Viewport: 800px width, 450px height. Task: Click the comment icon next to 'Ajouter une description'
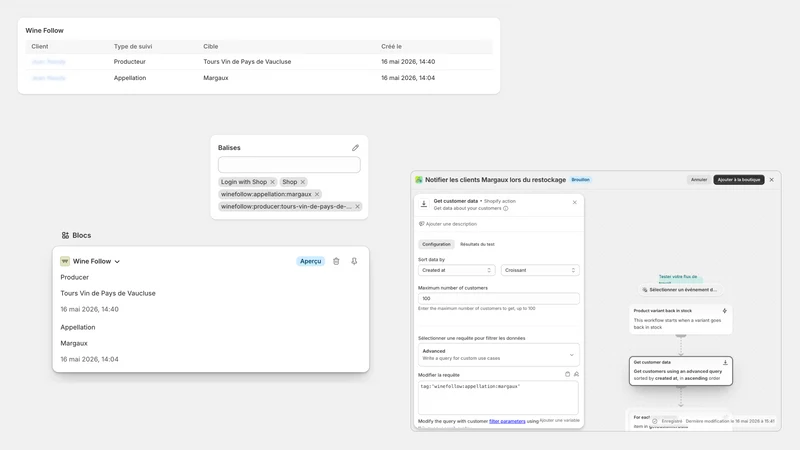(421, 224)
